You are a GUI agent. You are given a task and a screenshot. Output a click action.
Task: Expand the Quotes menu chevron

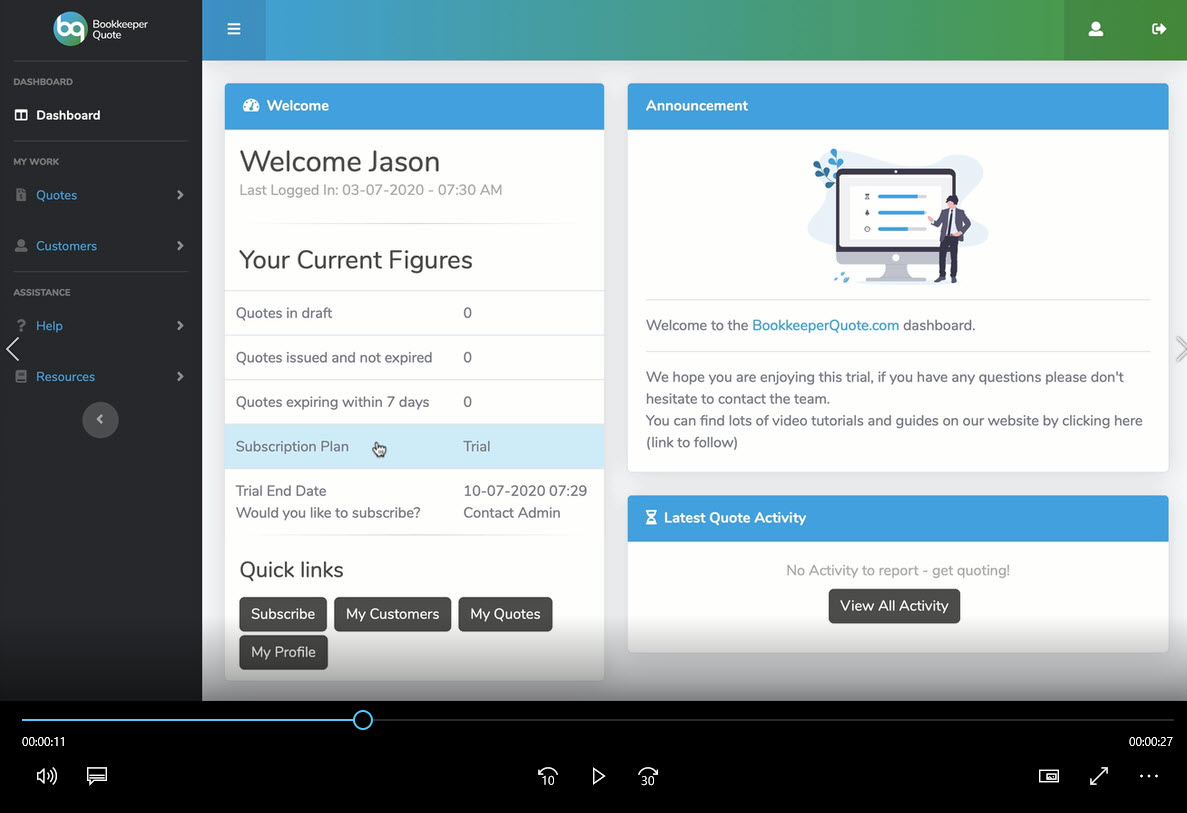(180, 196)
